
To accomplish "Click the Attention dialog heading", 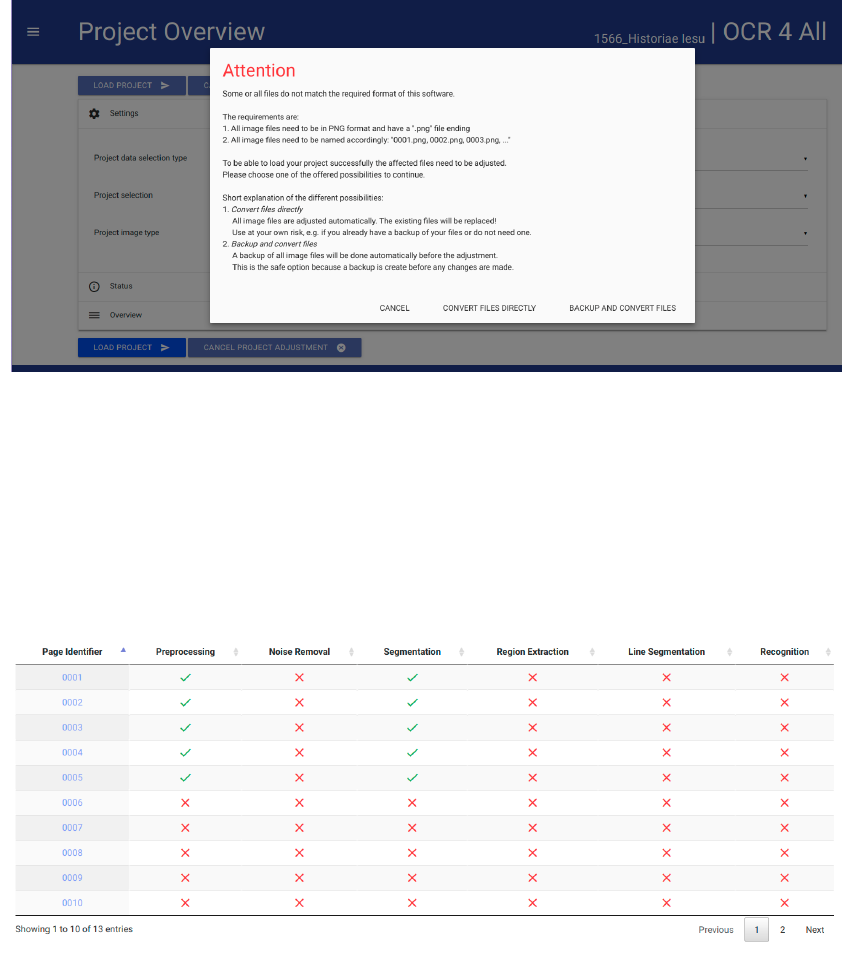I will 259,71.
